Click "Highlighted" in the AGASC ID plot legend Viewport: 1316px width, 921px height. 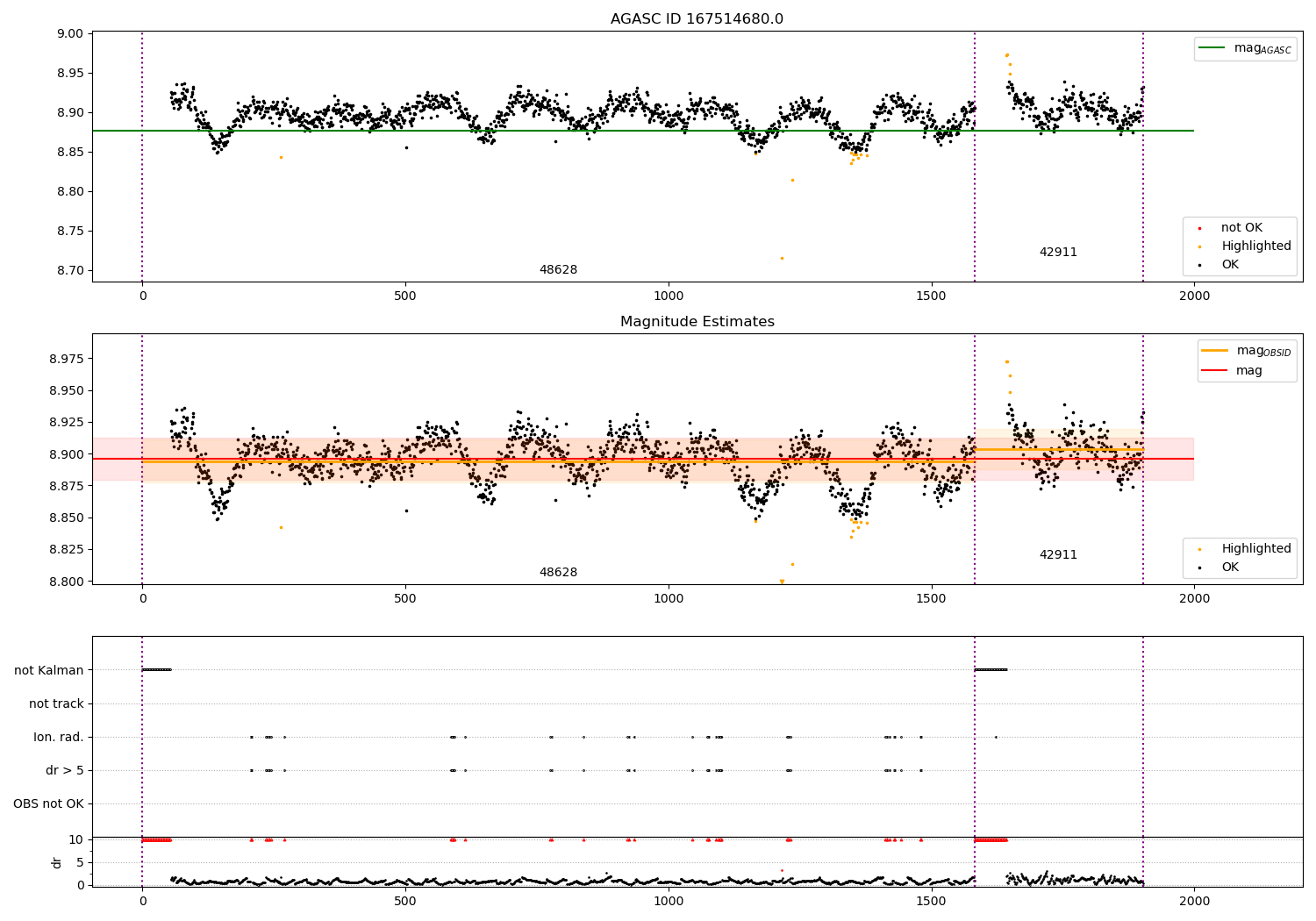click(x=1256, y=246)
